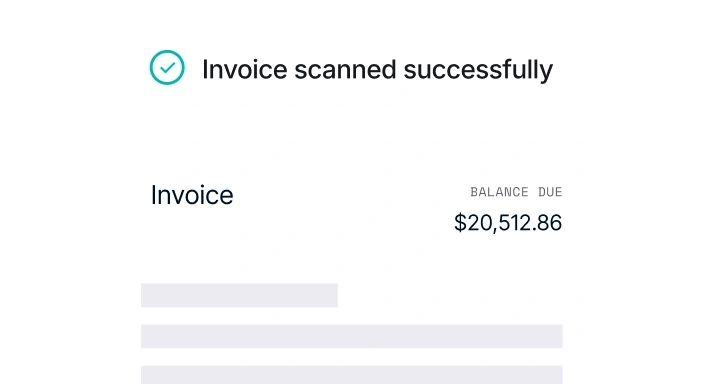Click the first full-width gray placeholder bar
Screen dimensions: 708x384
[x=352, y=336]
